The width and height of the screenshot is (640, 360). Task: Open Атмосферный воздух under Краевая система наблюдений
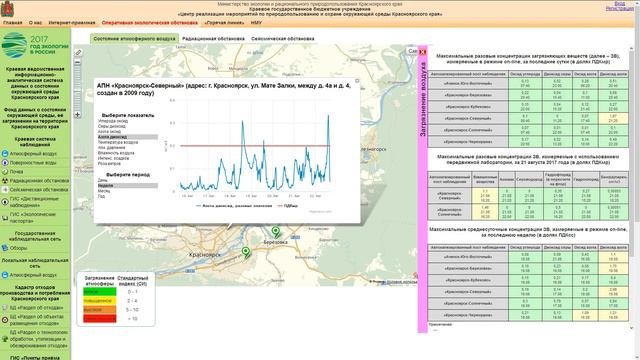pyautogui.click(x=33, y=154)
